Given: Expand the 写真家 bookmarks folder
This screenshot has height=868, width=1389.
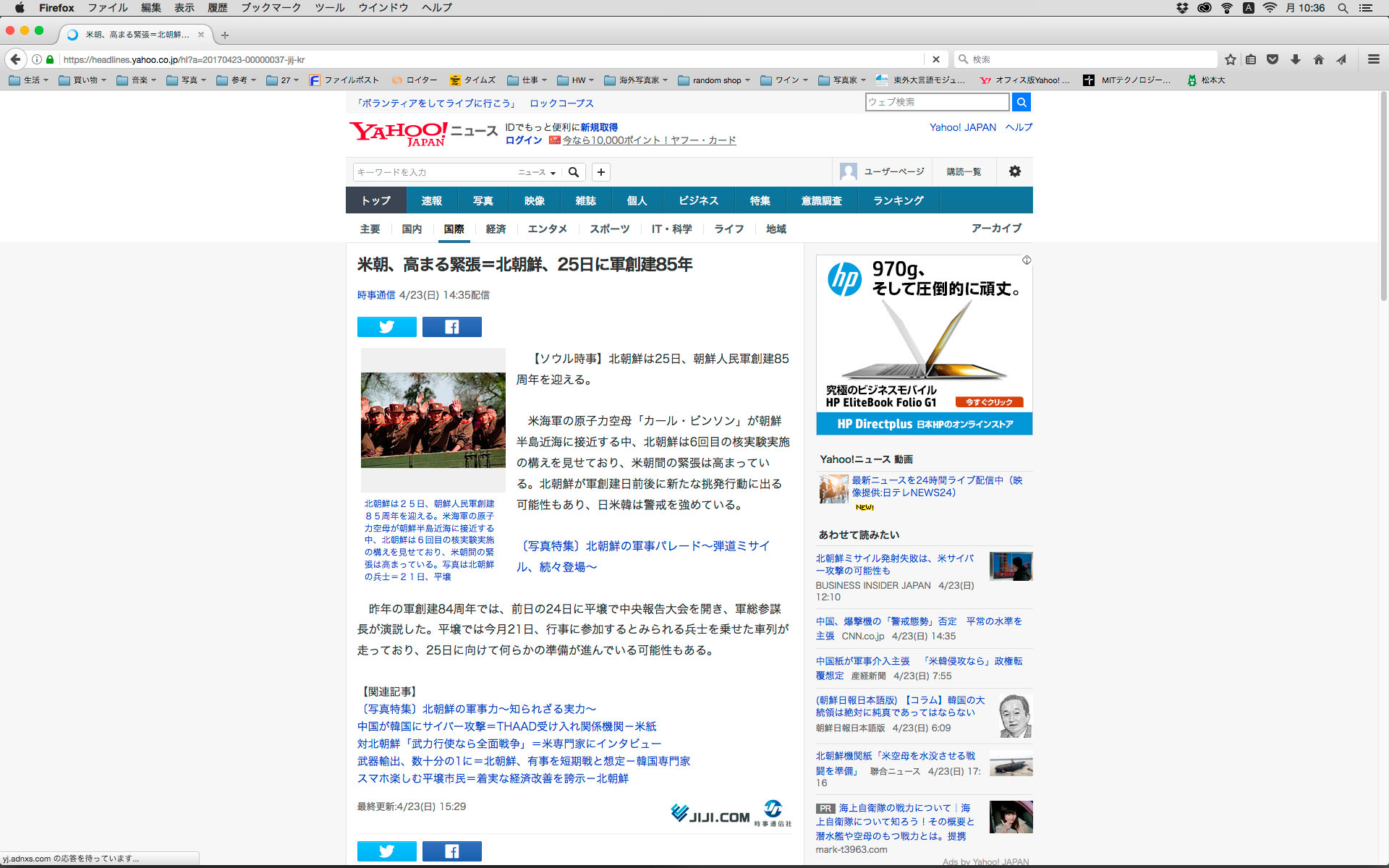Looking at the screenshot, I should point(843,80).
